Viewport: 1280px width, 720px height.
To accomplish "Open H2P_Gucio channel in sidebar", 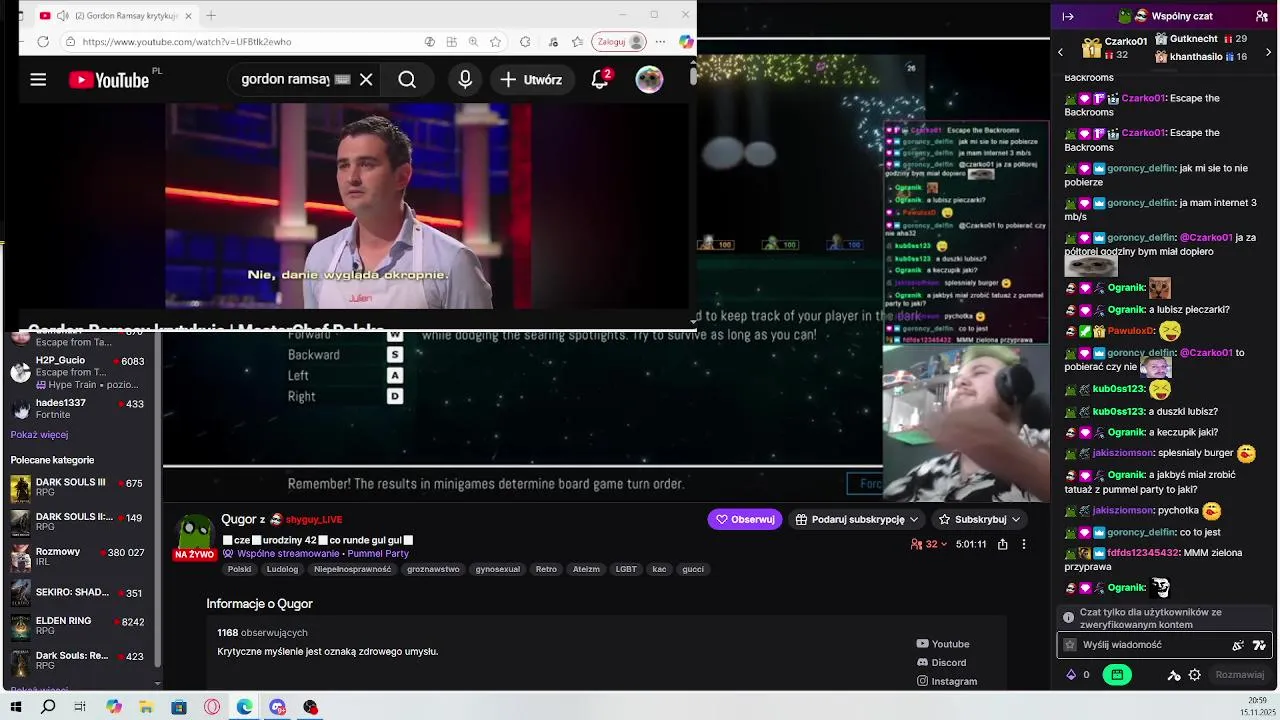I will tap(78, 372).
